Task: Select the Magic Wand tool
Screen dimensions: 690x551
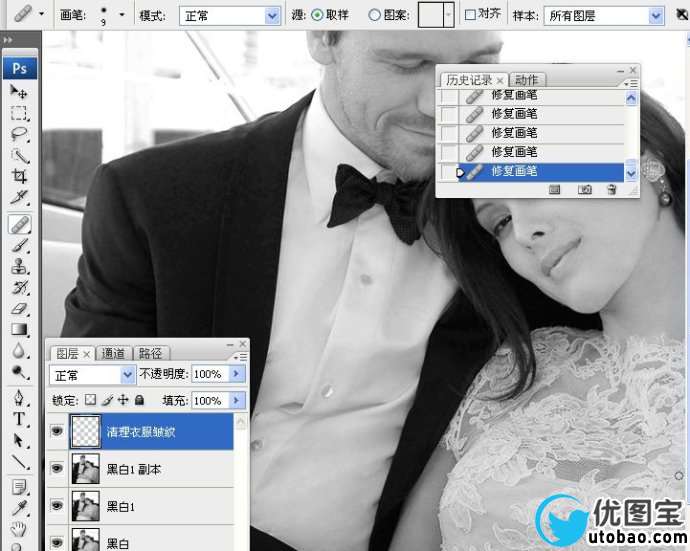Action: coord(18,155)
